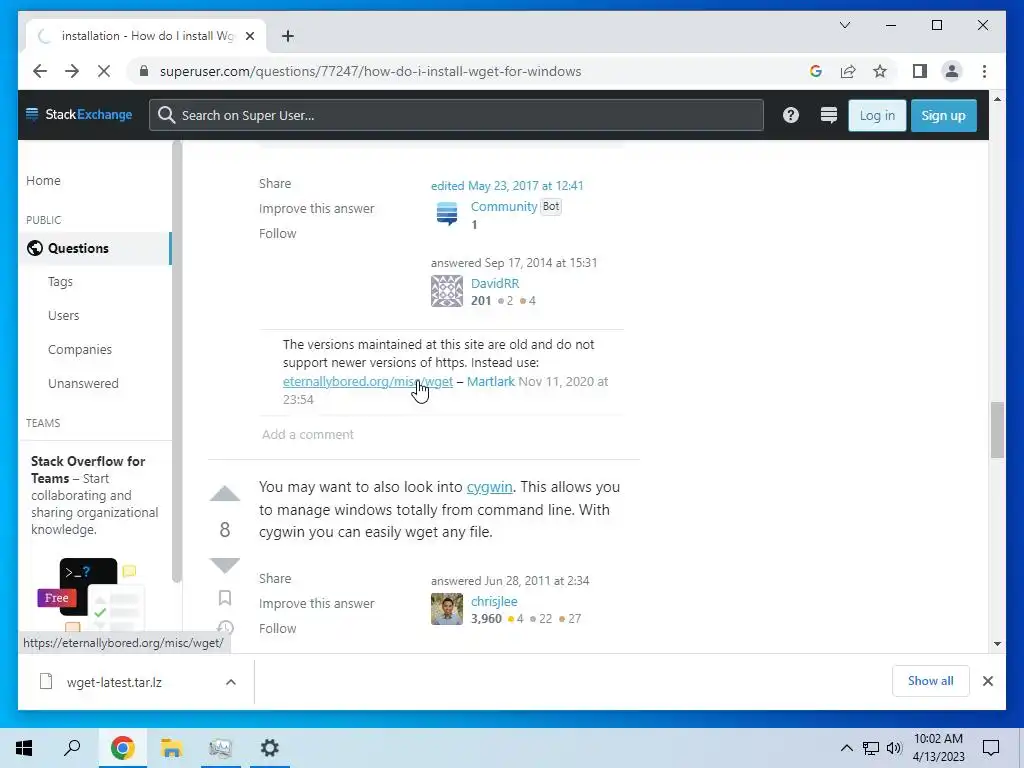Image resolution: width=1024 pixels, height=768 pixels.
Task: Follow the cygwin answer
Action: 278,628
